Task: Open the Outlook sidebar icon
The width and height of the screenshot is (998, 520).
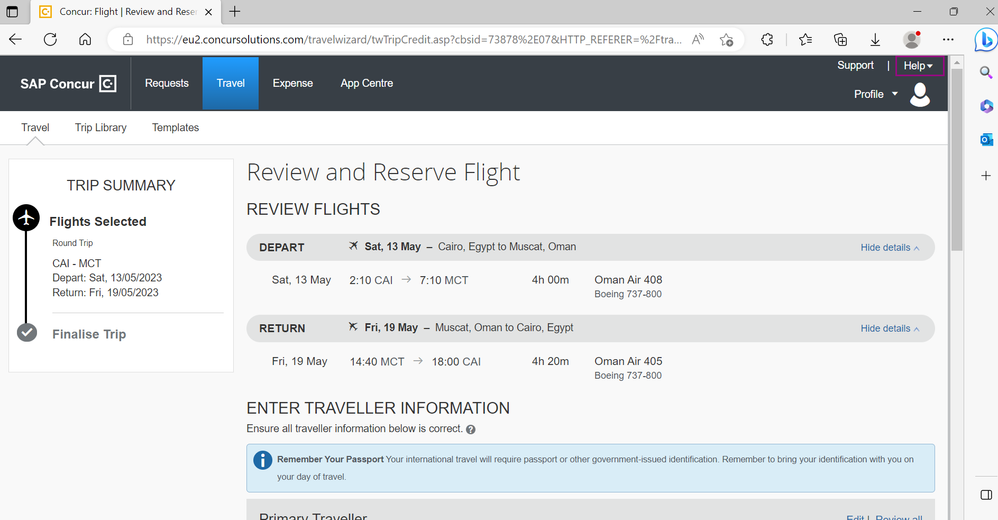Action: [986, 139]
